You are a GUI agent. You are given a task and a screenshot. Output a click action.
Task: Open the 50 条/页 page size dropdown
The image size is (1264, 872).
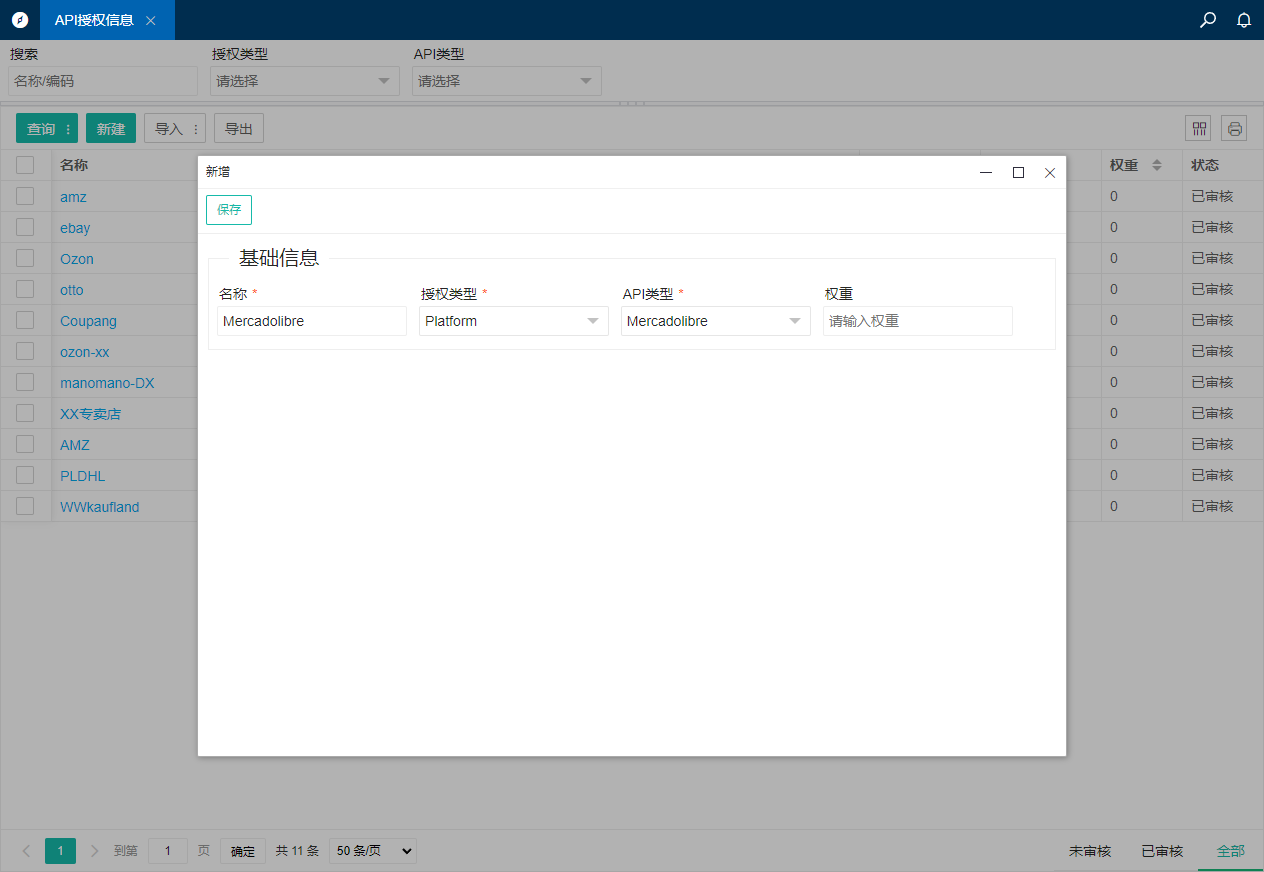[x=372, y=851]
